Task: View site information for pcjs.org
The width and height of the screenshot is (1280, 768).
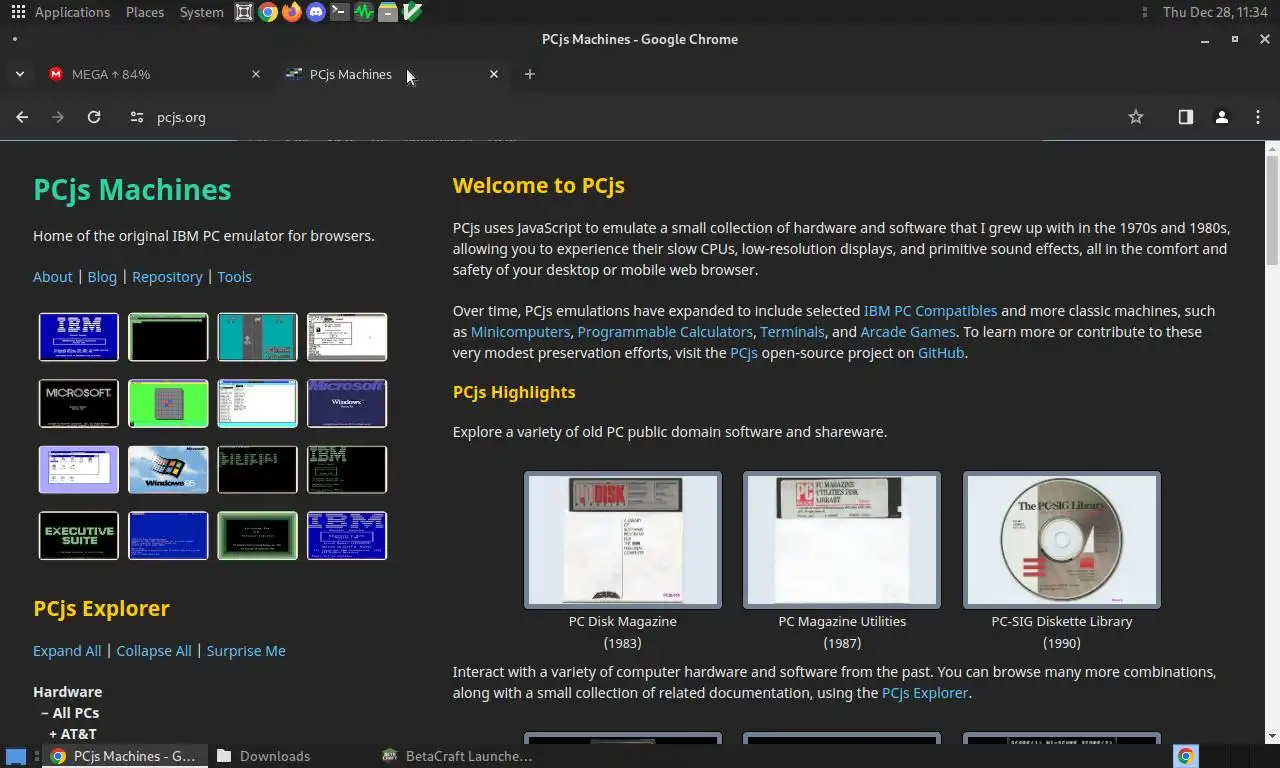Action: (137, 117)
